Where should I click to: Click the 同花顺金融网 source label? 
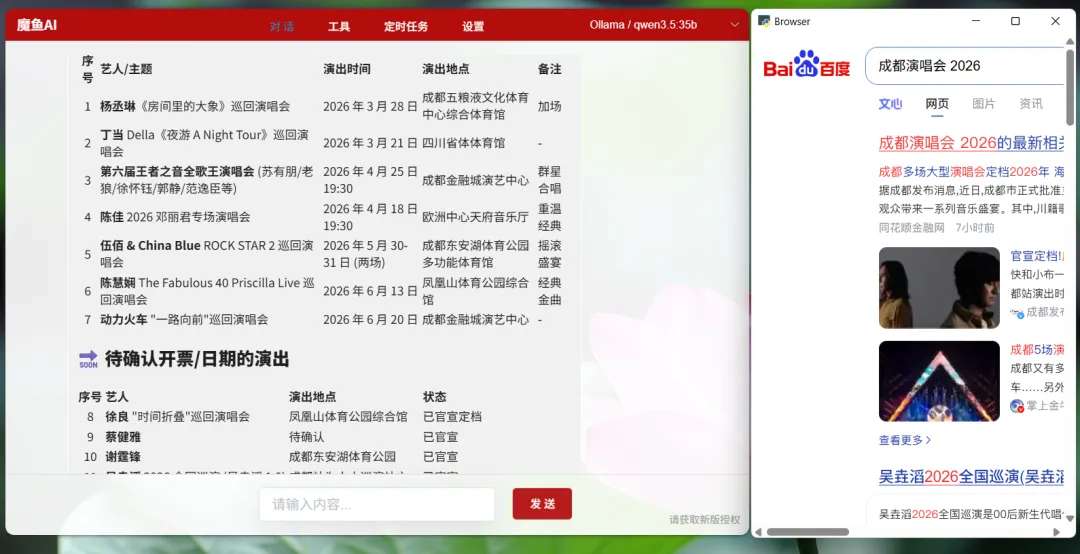(x=911, y=227)
